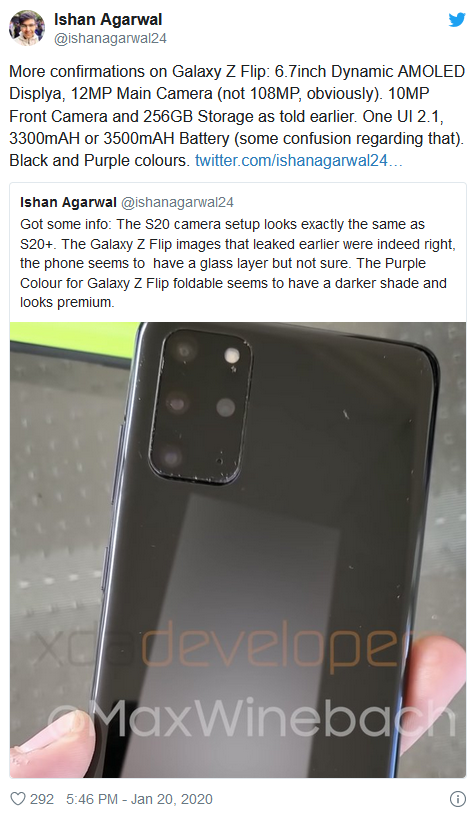Like the tweet with heart icon
Image resolution: width=474 pixels, height=819 pixels.
pos(18,799)
